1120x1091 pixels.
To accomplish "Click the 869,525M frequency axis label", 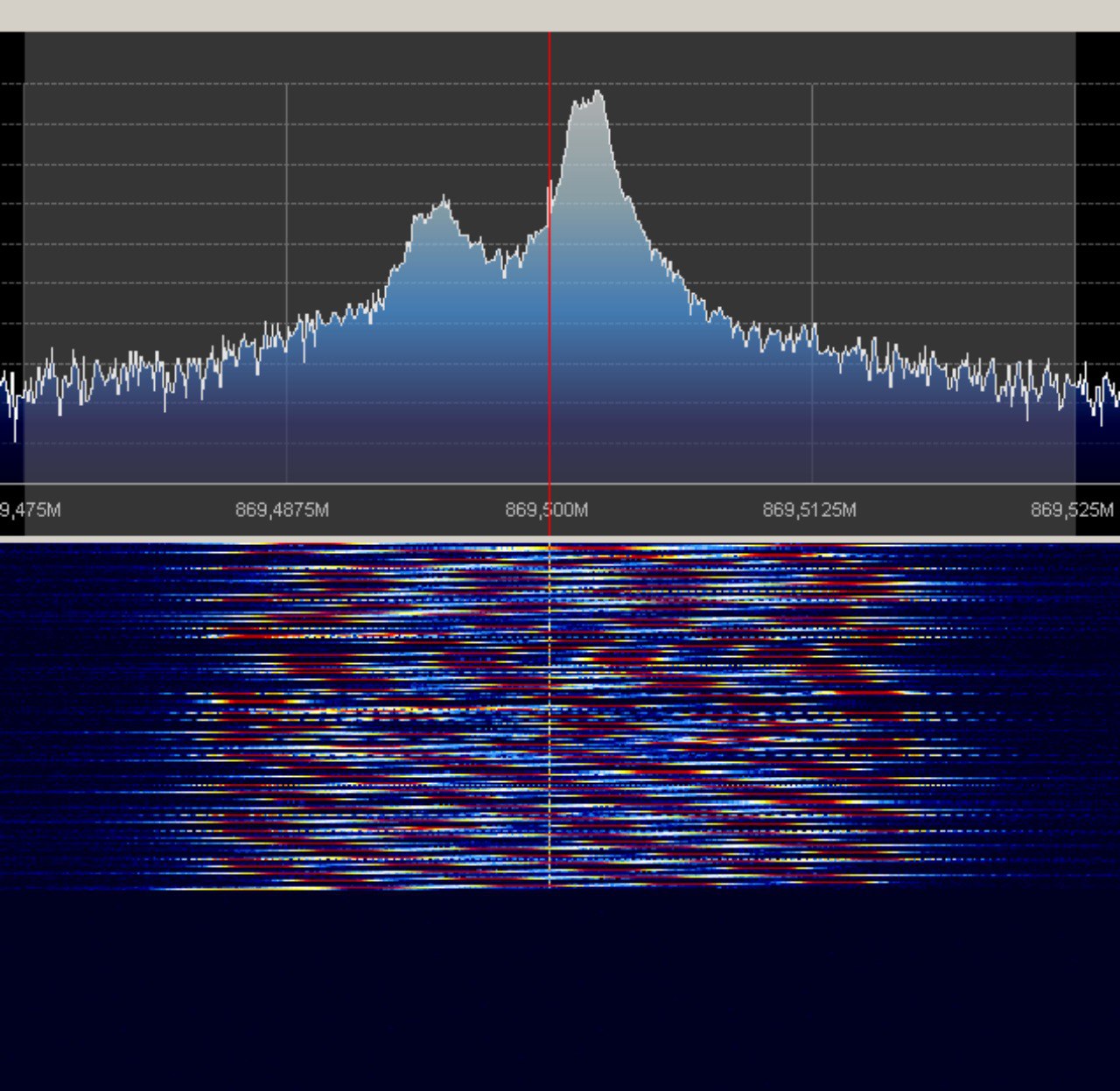I will 1072,510.
